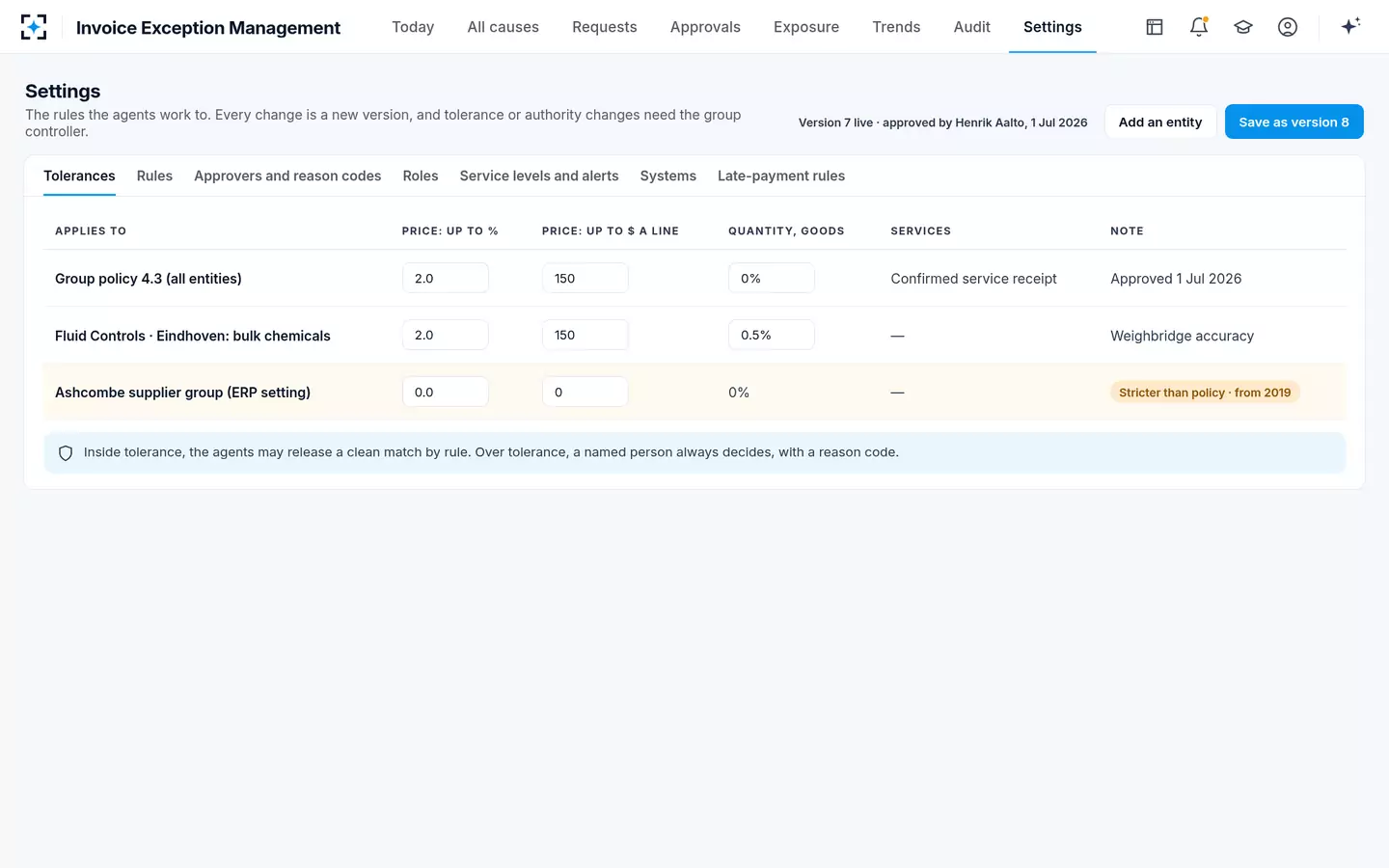Switch to the Systems tab
The image size is (1389, 868).
pyautogui.click(x=668, y=176)
